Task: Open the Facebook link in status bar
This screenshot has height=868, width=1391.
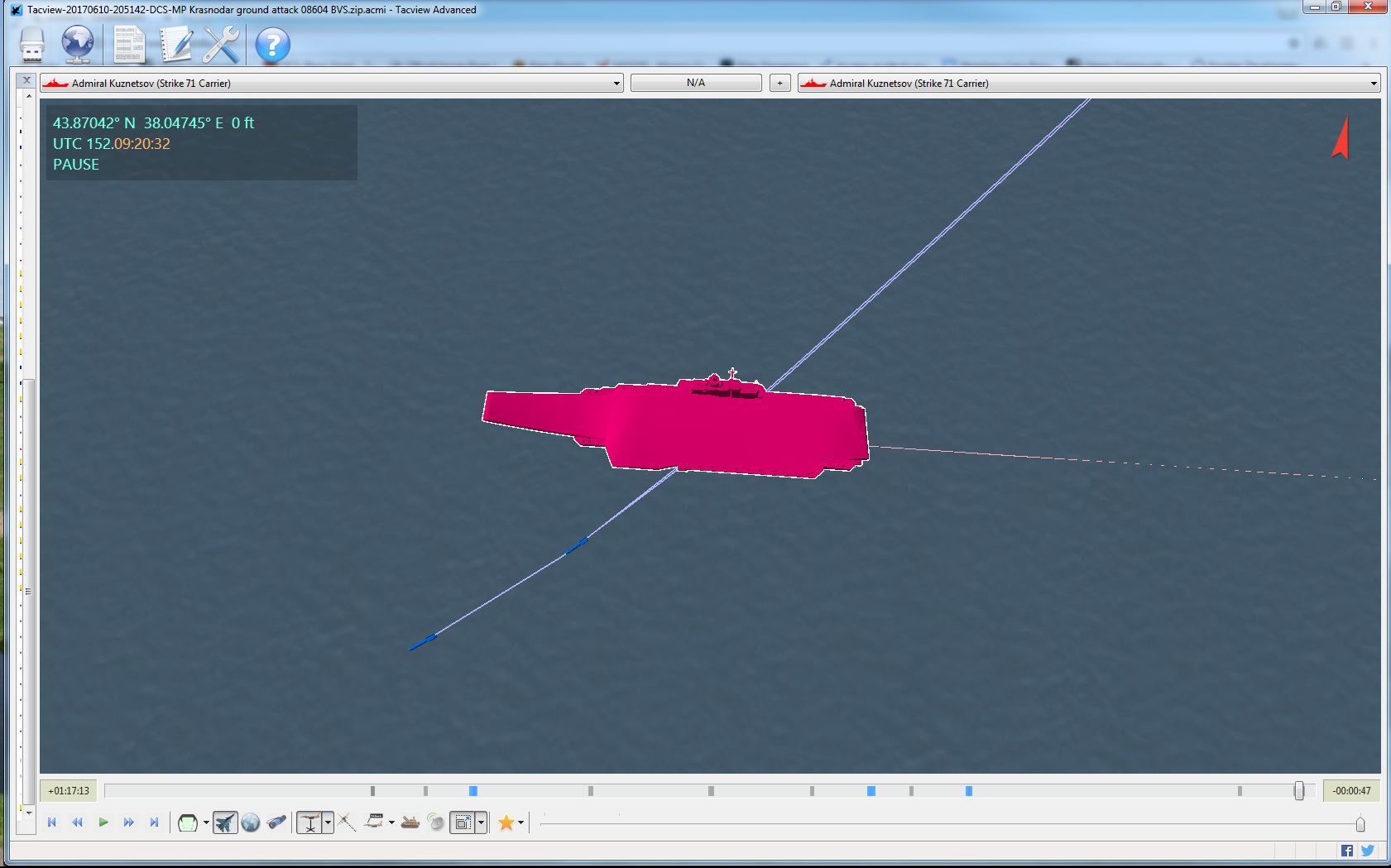Action: click(1347, 851)
